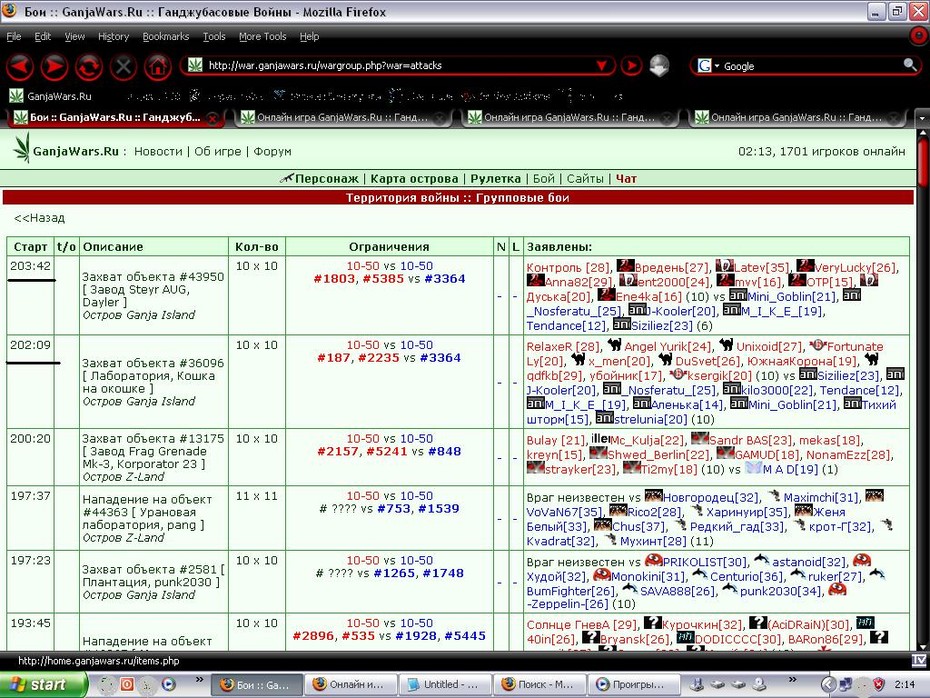Click the Windows start button
Image resolution: width=930 pixels, height=698 pixels.
(43, 684)
